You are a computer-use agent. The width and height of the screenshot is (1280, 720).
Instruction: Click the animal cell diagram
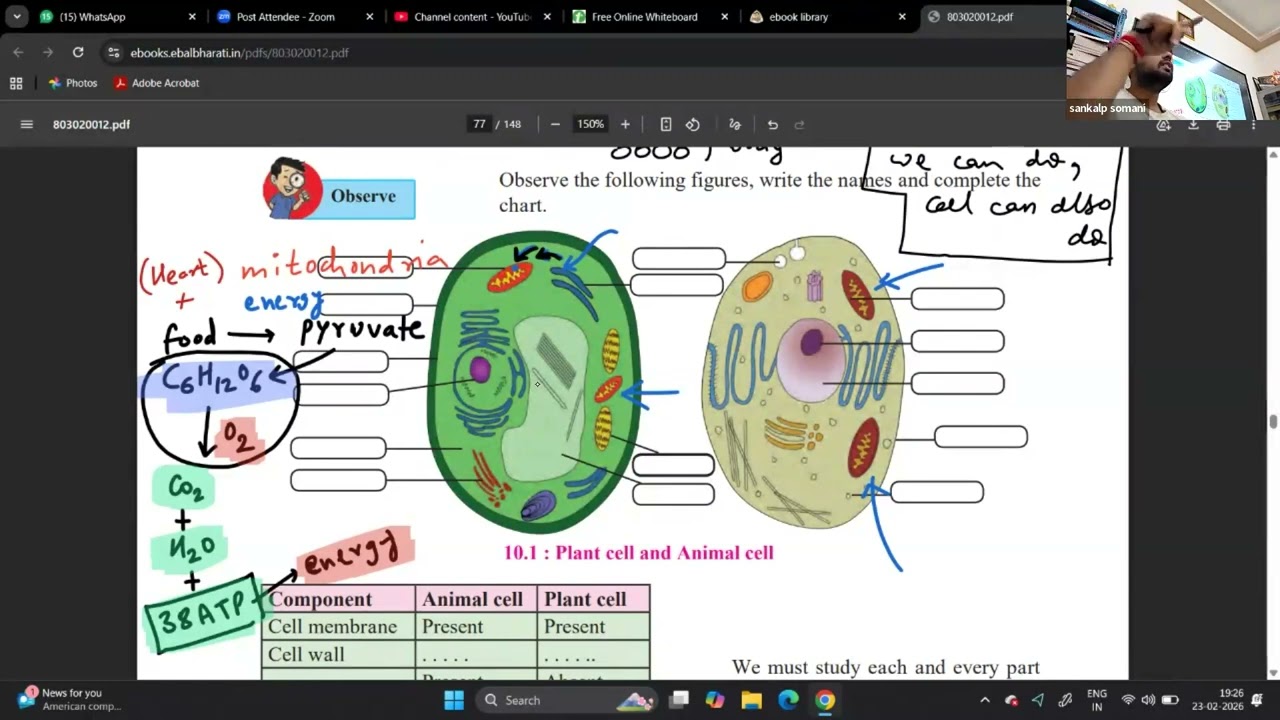803,382
